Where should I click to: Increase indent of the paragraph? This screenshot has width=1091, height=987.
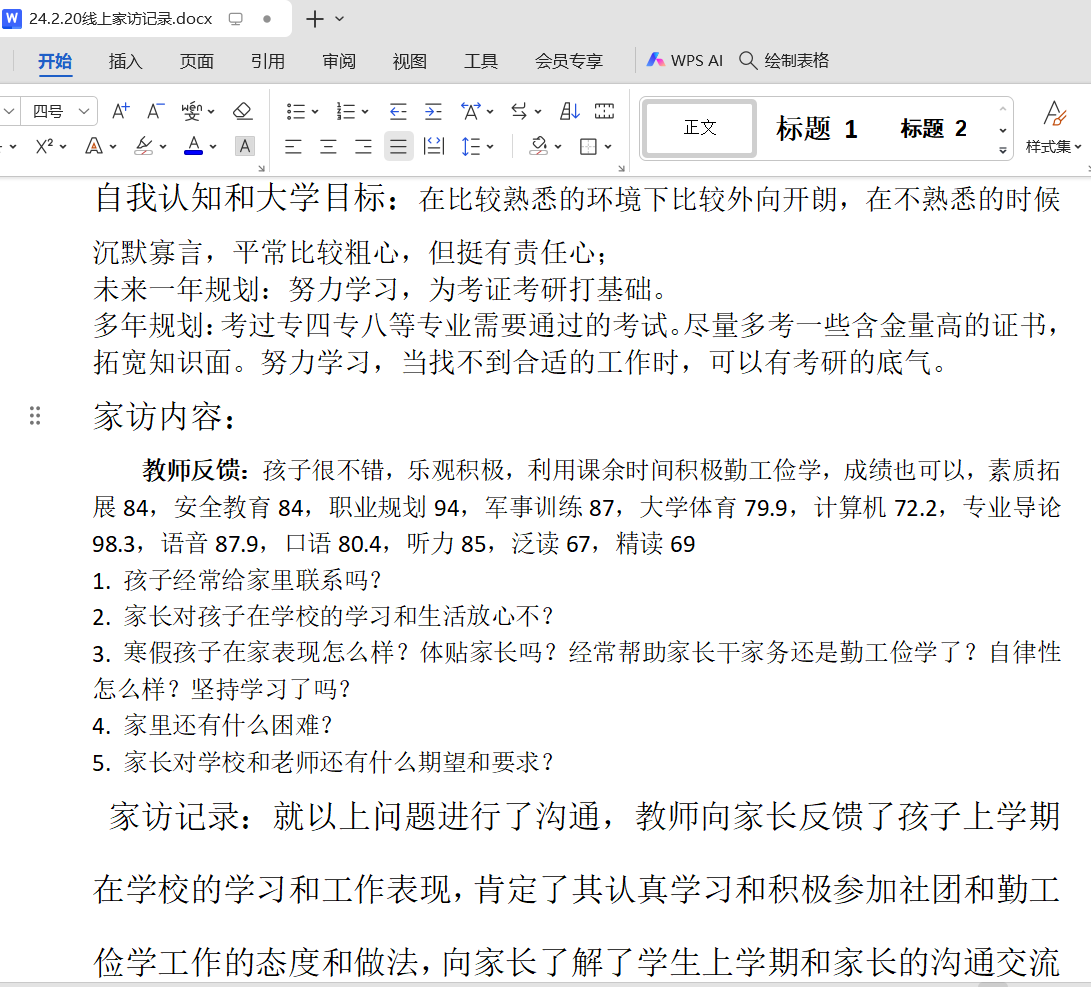[433, 111]
